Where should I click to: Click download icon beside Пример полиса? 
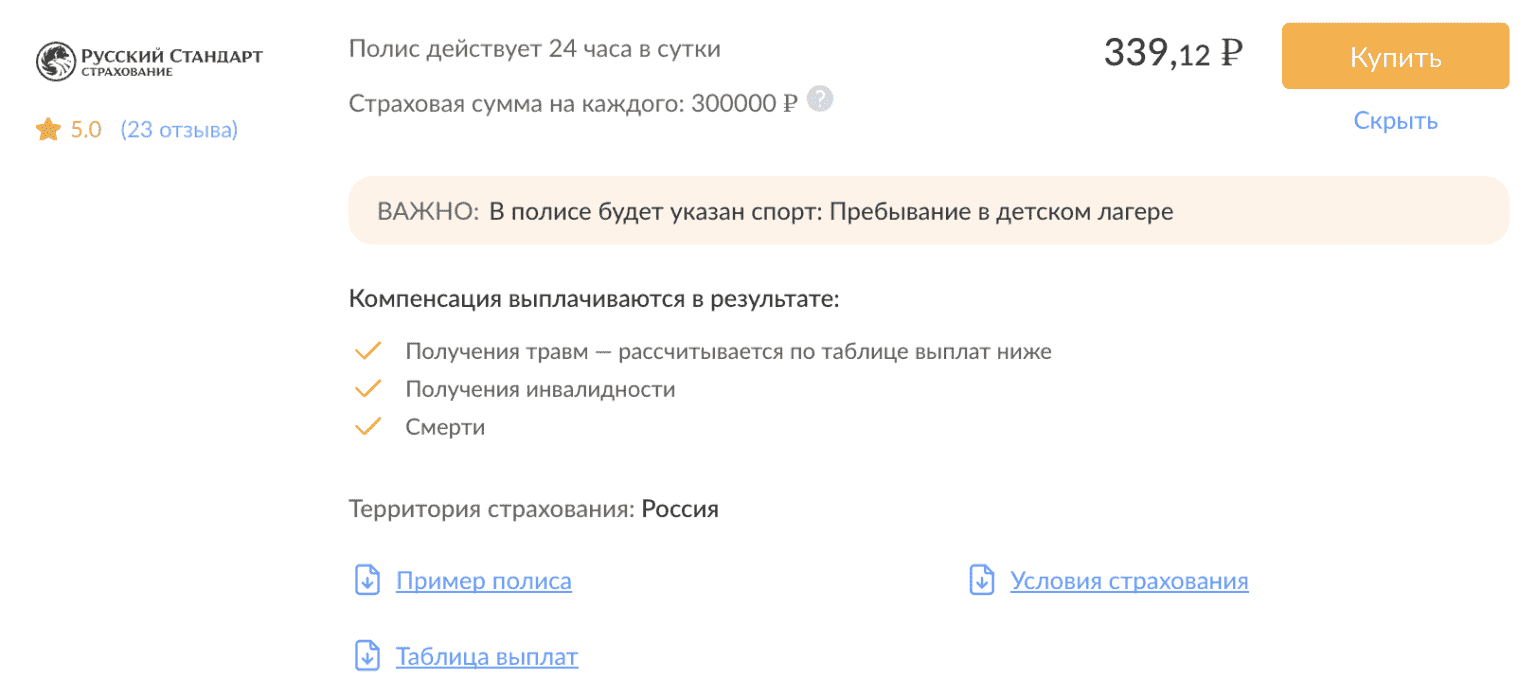[x=368, y=580]
